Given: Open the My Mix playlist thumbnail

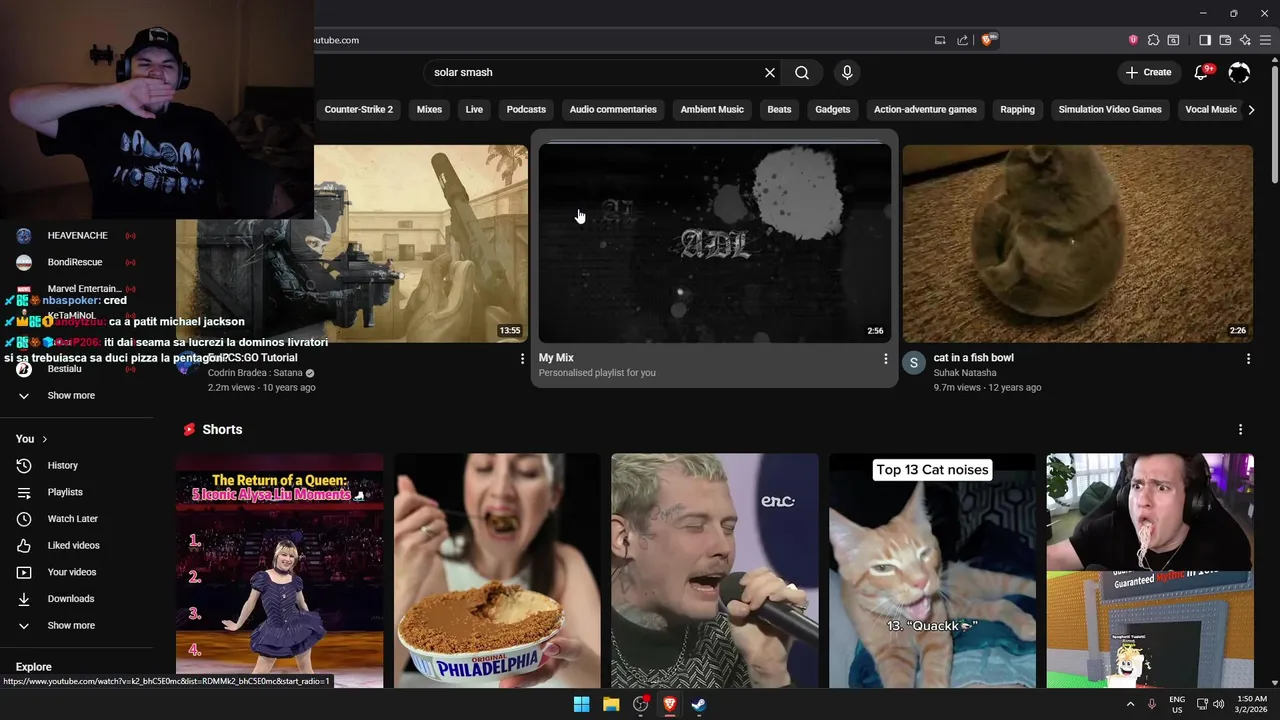Looking at the screenshot, I should (x=714, y=243).
